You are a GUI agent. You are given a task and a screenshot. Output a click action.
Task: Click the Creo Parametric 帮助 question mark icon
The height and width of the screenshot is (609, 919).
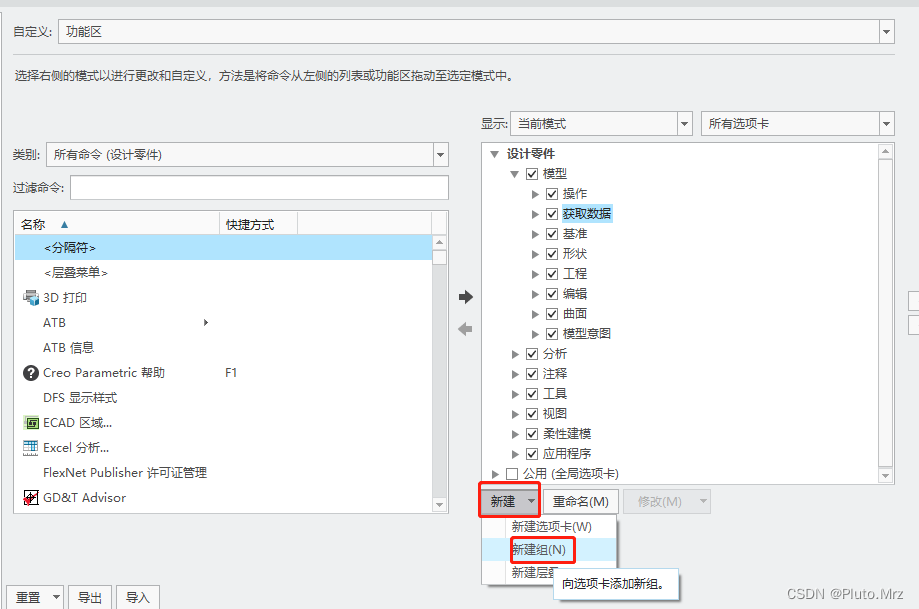click(x=29, y=372)
